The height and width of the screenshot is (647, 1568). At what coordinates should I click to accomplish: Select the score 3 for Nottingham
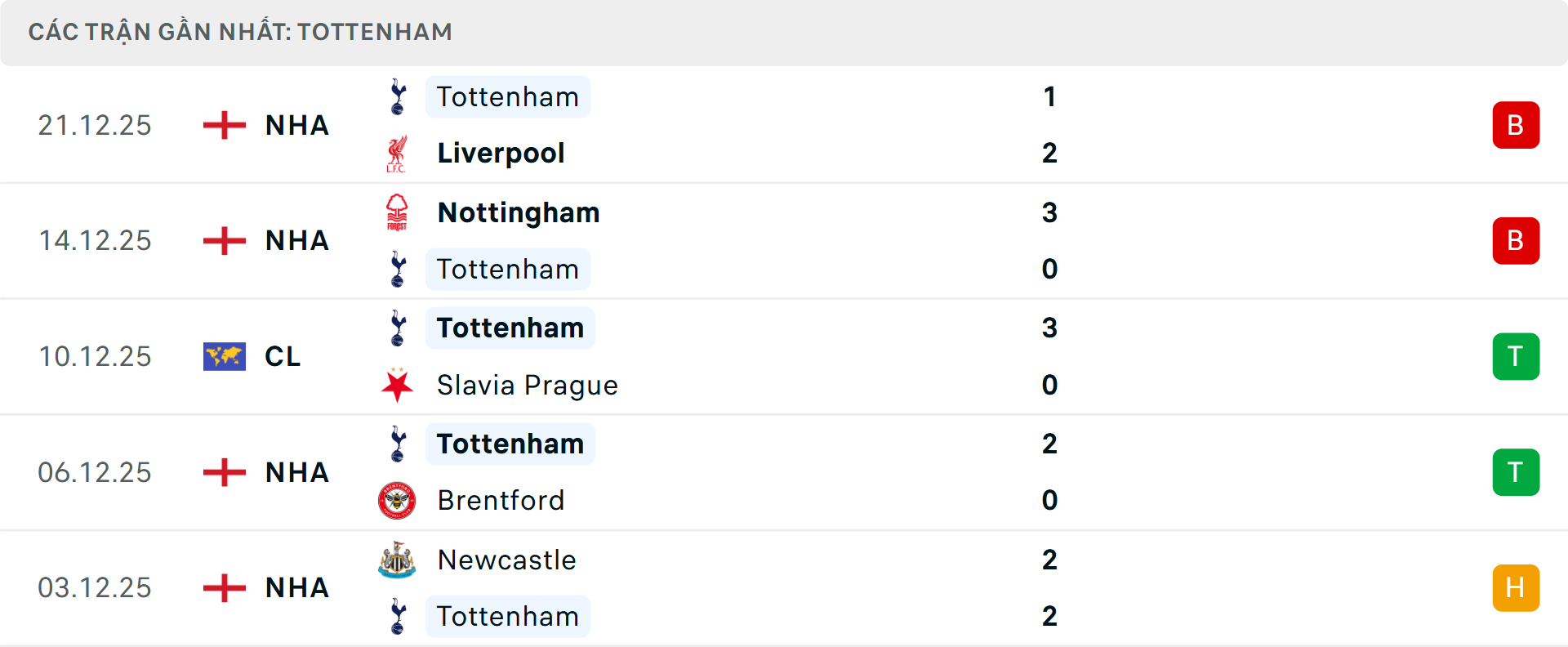point(1050,212)
